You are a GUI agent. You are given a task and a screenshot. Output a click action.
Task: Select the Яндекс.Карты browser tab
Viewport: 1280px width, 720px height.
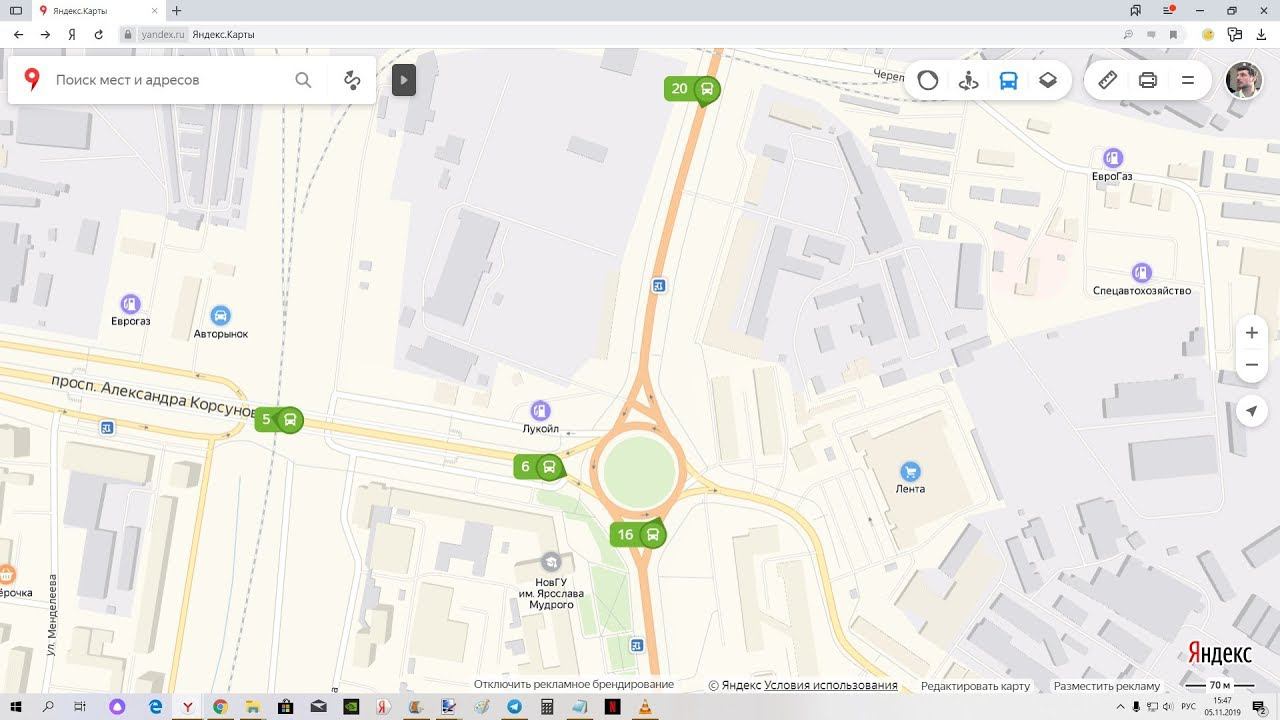[98, 10]
